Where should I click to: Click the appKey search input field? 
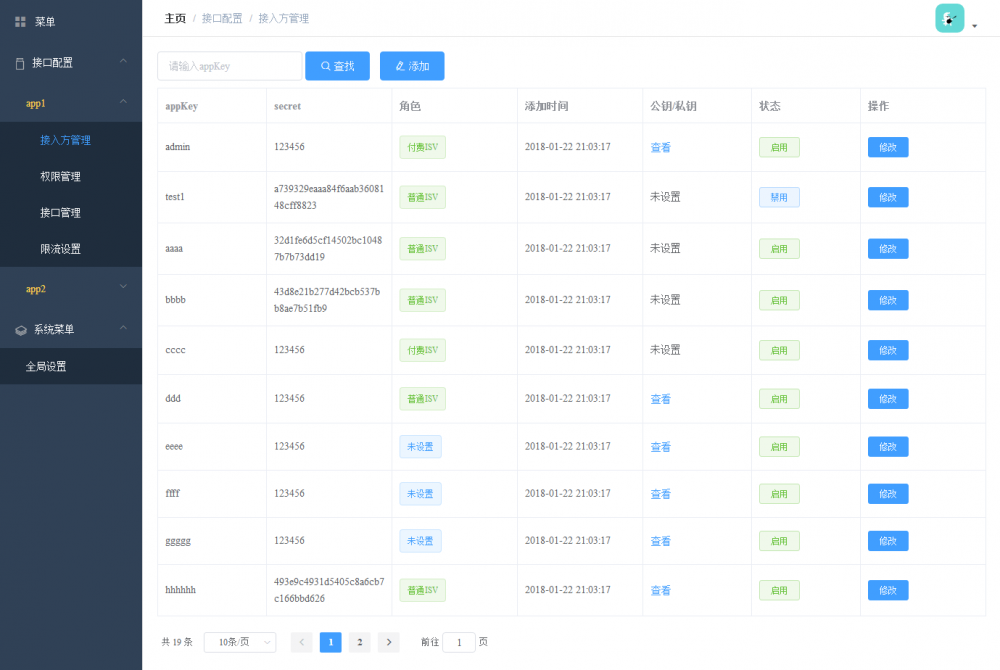[x=229, y=66]
